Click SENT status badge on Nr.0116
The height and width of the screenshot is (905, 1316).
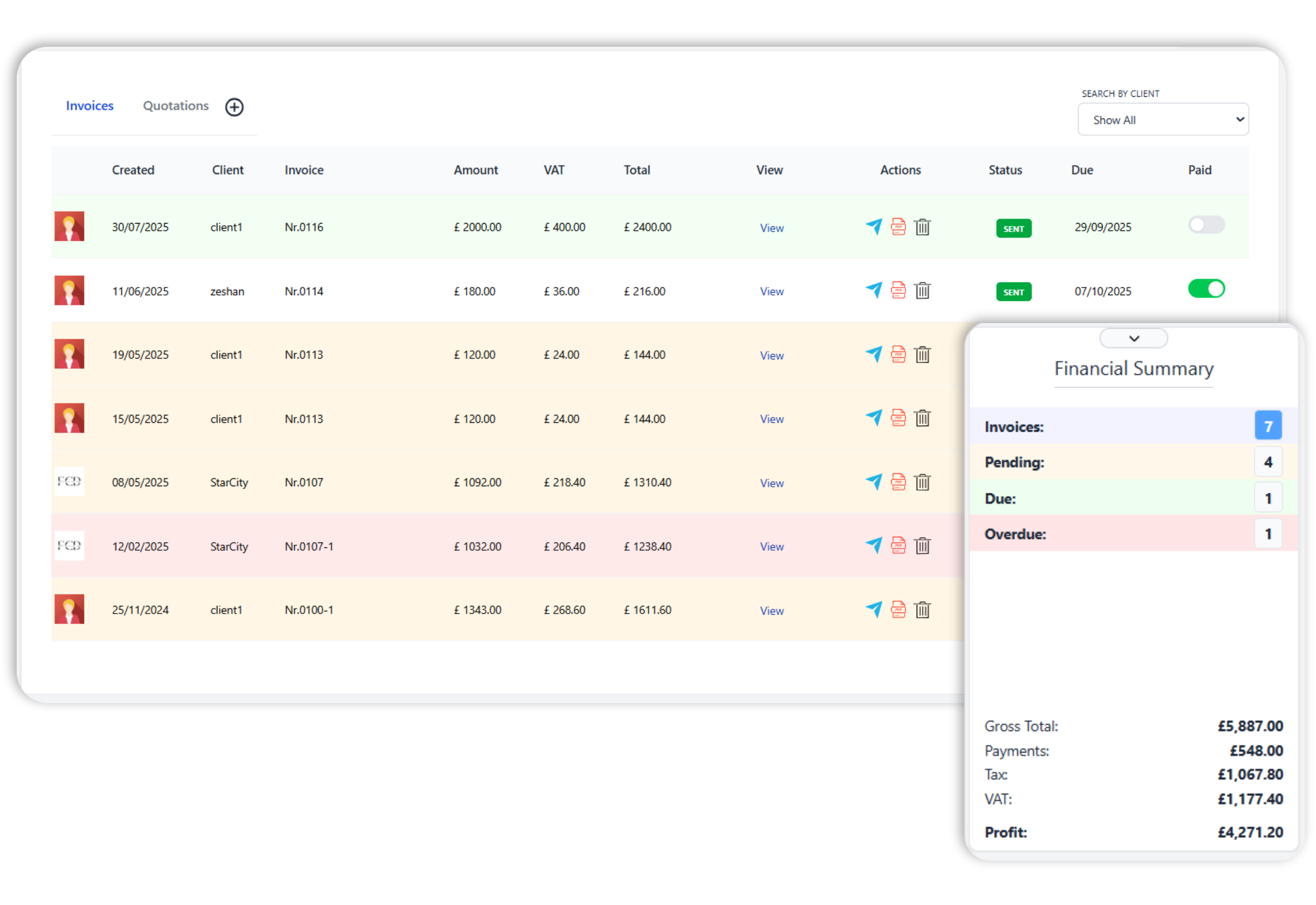tap(1013, 229)
